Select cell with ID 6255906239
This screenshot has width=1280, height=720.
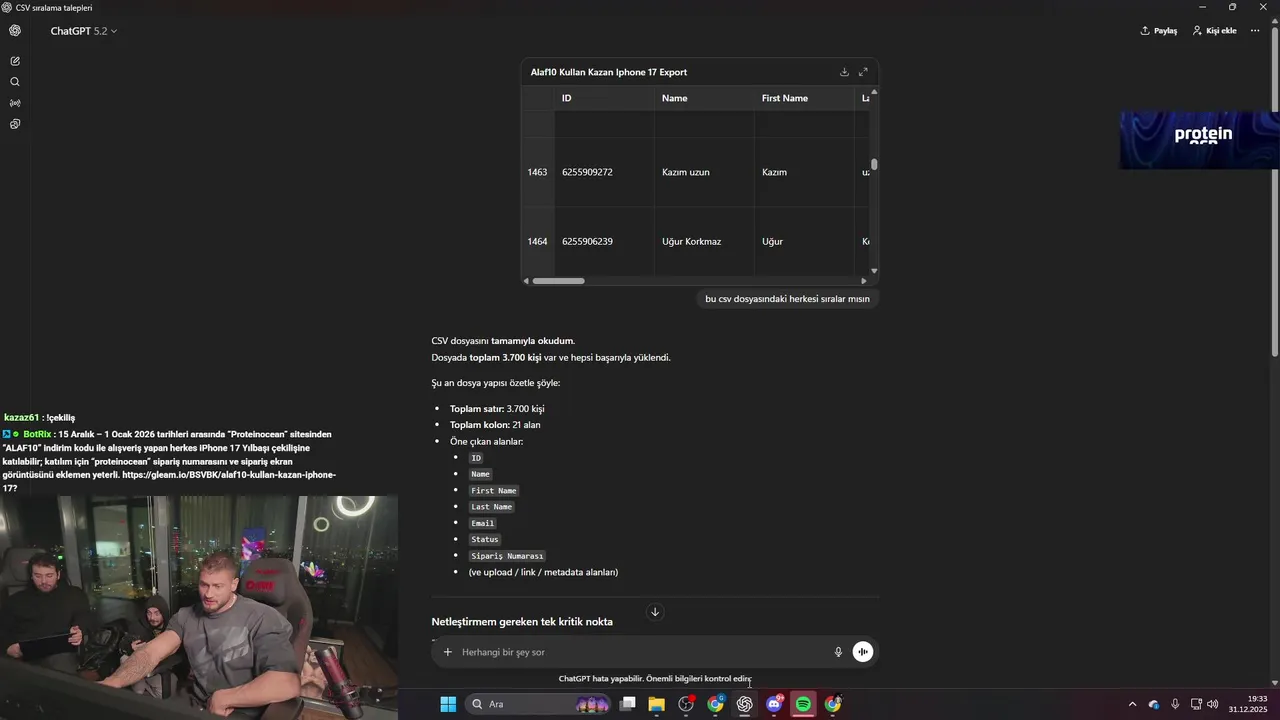coord(604,241)
